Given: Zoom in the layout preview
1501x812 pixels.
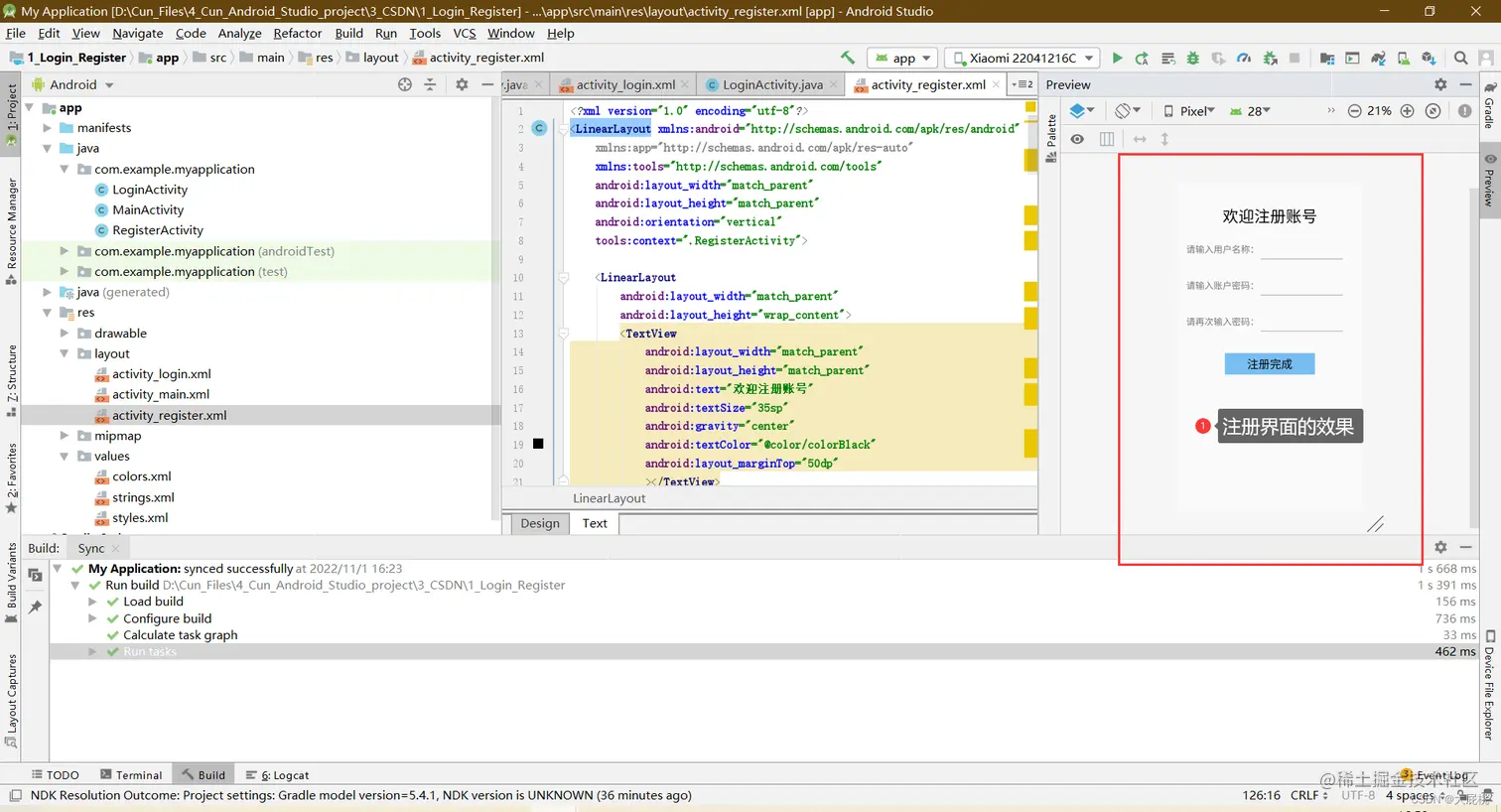Looking at the screenshot, I should (x=1407, y=111).
